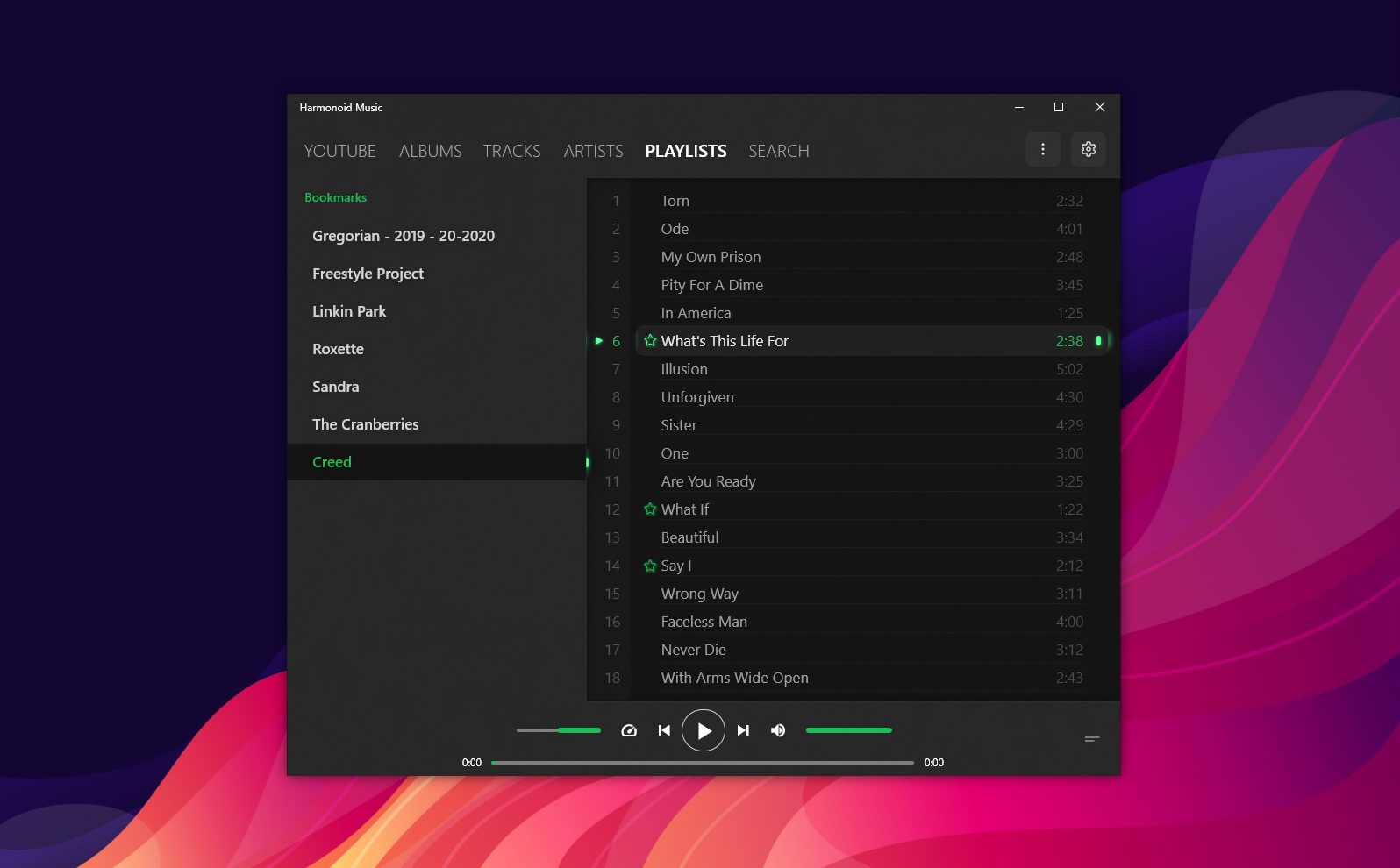This screenshot has width=1400, height=868.
Task: Skip to previous track
Action: pos(664,730)
